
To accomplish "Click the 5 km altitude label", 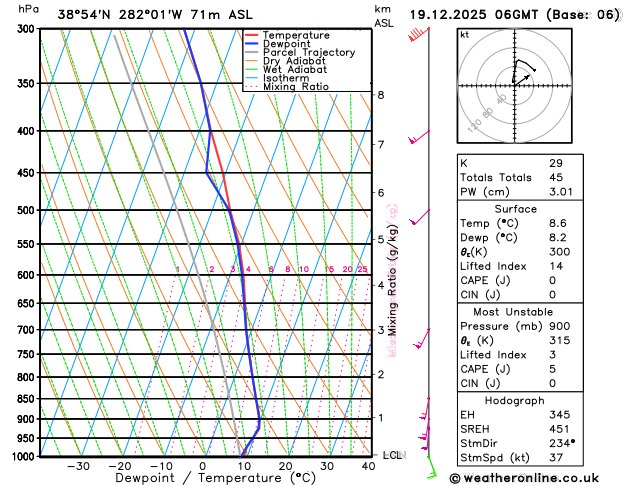I will pyautogui.click(x=381, y=239).
